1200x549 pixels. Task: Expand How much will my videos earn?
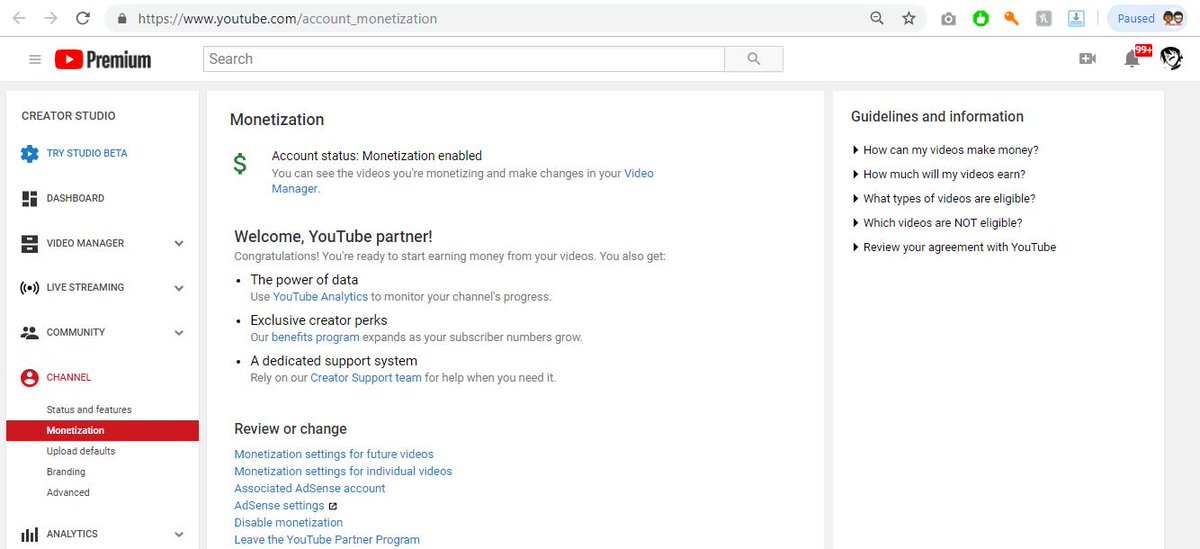938,174
